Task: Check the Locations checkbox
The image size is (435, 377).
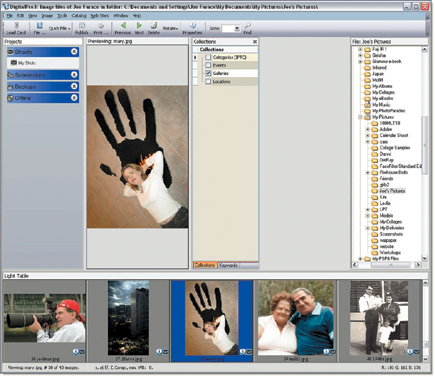Action: coord(208,81)
